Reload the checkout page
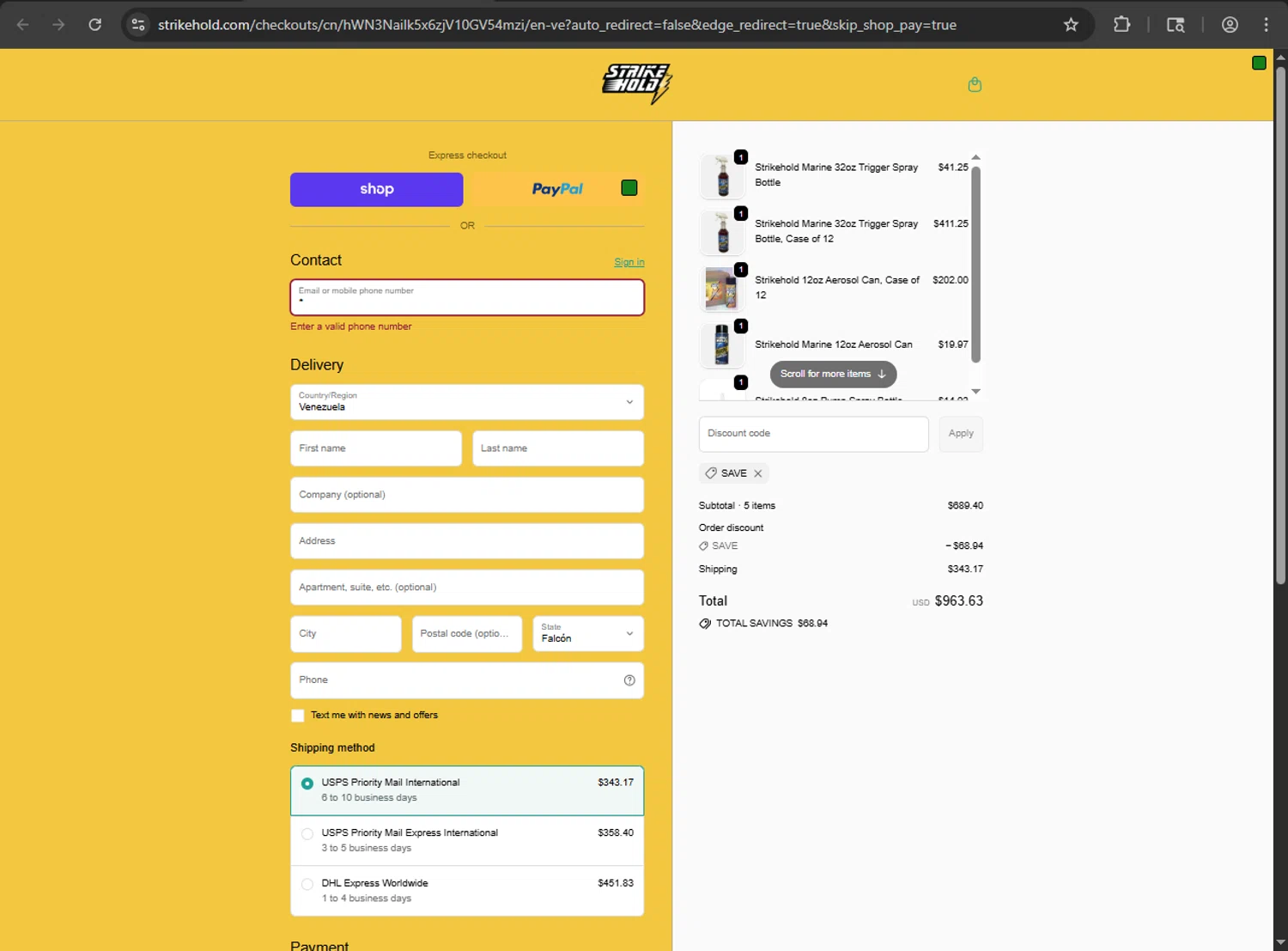1288x951 pixels. [x=95, y=25]
